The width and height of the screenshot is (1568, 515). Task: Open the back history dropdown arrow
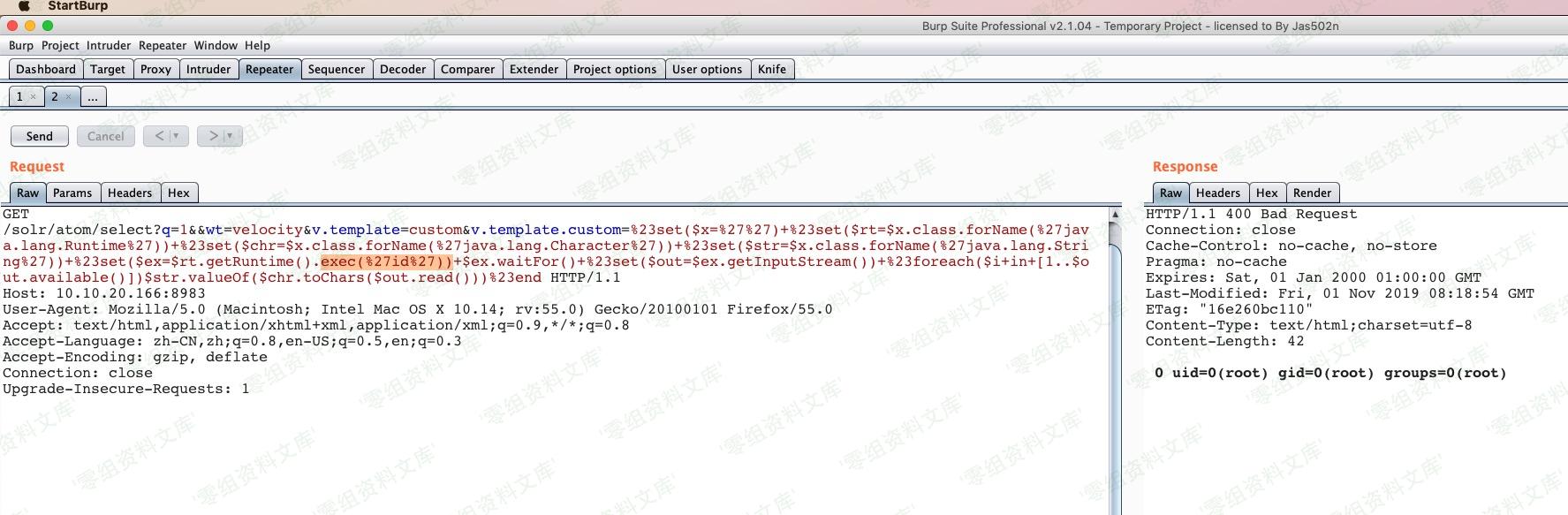click(177, 136)
